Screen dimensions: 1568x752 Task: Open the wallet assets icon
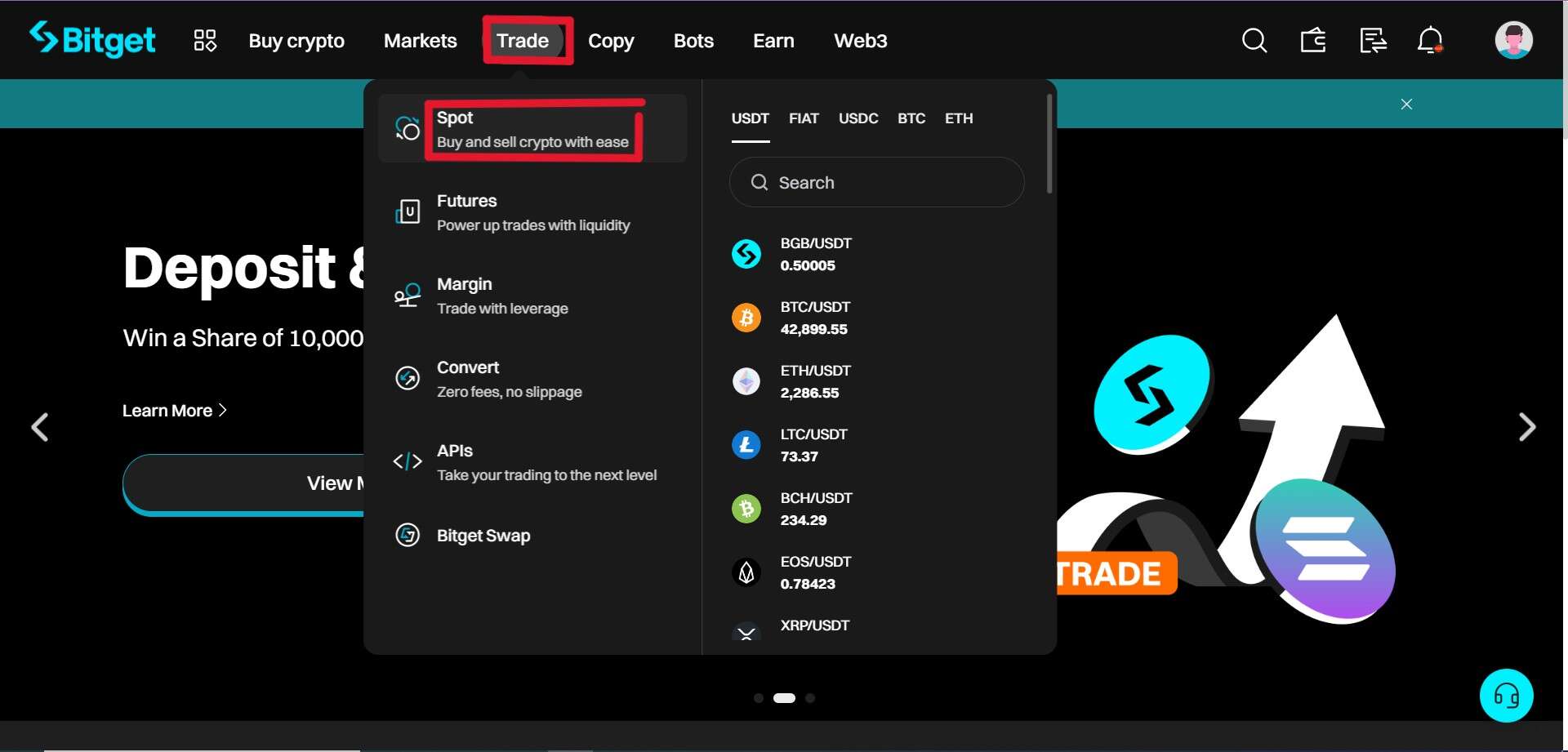click(1313, 40)
